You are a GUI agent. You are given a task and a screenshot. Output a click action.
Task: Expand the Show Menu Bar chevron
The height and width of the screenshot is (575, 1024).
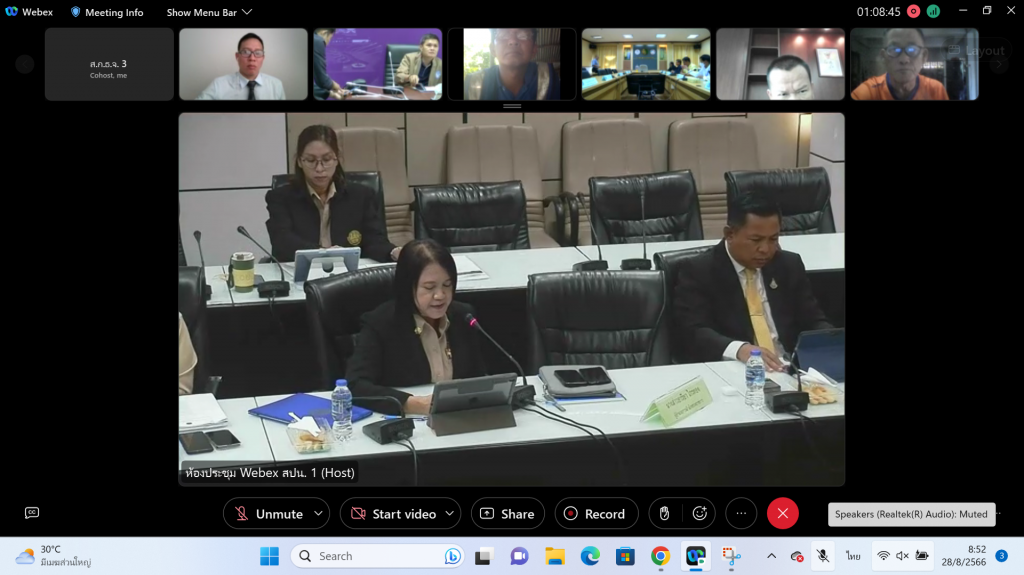pyautogui.click(x=247, y=12)
